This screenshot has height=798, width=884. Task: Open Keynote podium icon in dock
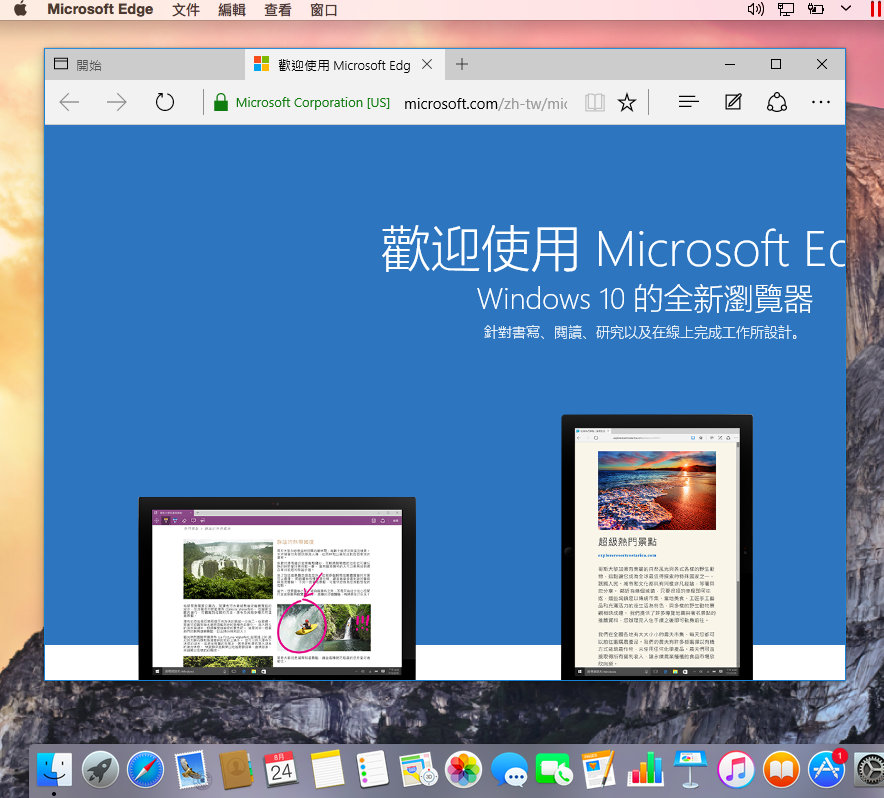tap(691, 769)
